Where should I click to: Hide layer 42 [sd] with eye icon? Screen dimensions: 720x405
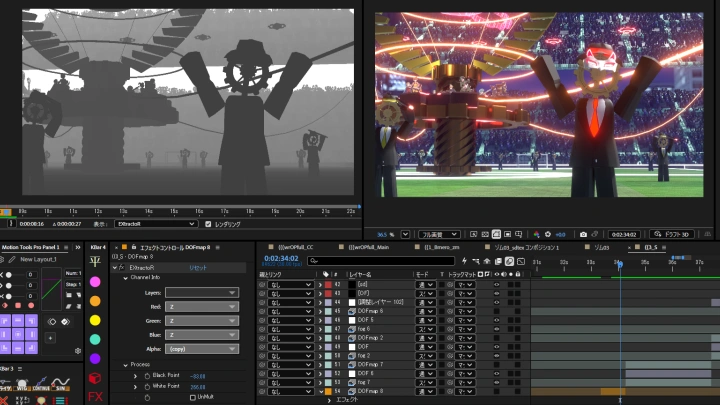[496, 285]
